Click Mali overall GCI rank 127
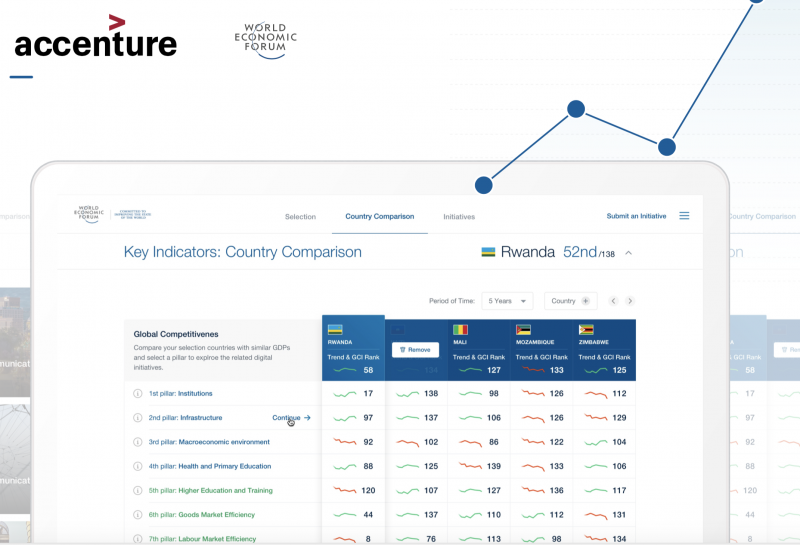This screenshot has width=800, height=545. point(493,370)
